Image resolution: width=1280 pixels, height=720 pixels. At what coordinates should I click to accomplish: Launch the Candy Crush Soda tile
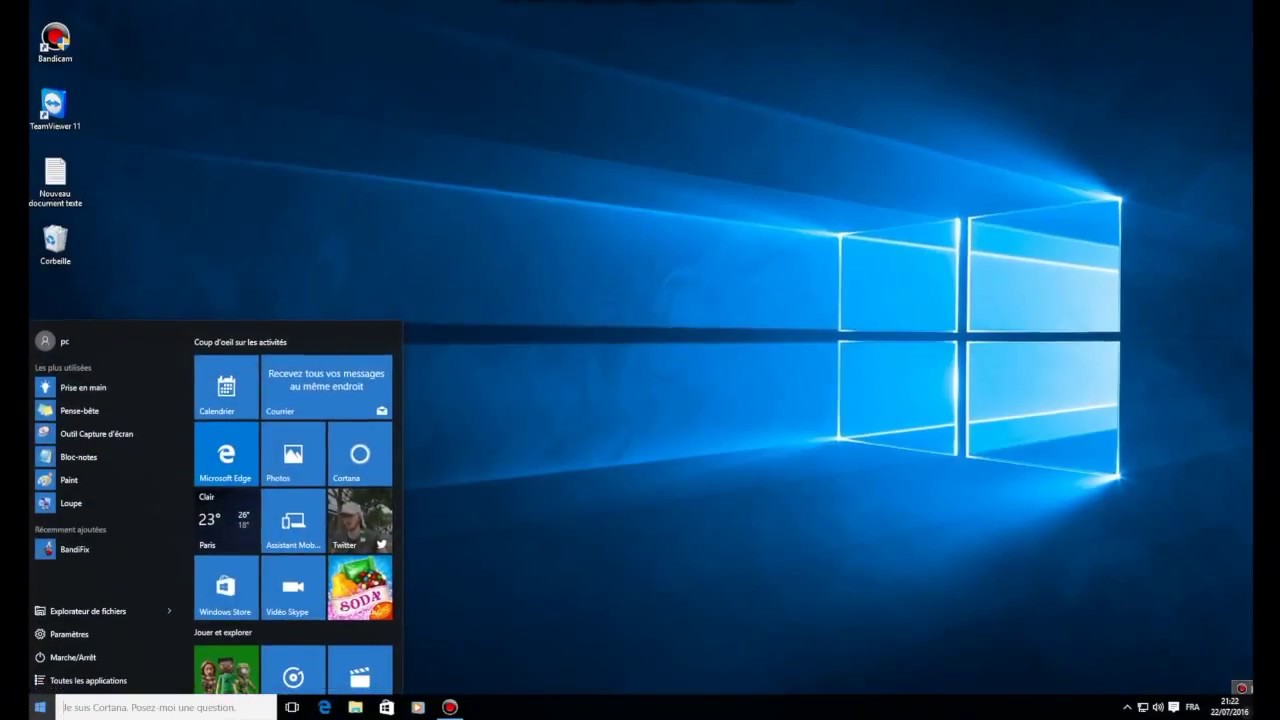(360, 587)
